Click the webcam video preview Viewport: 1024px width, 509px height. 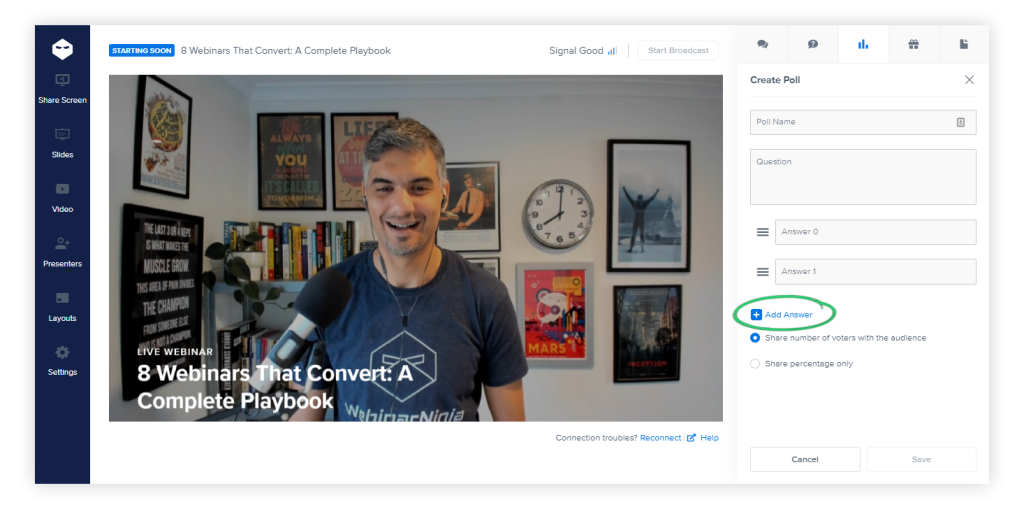pos(415,248)
